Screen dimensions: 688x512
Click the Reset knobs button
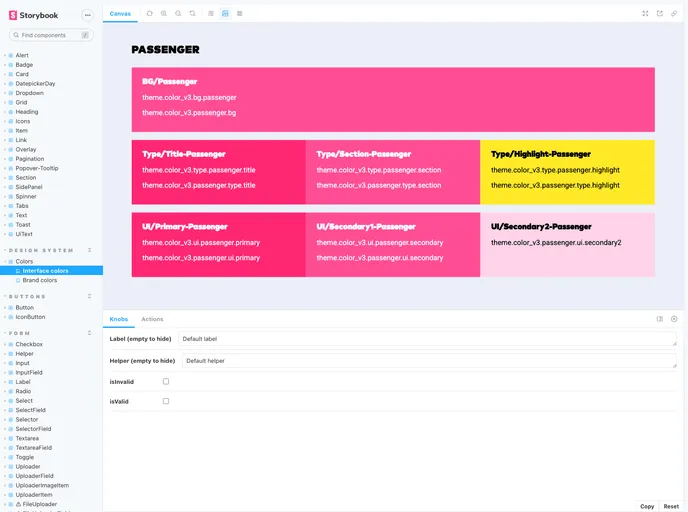click(x=671, y=506)
